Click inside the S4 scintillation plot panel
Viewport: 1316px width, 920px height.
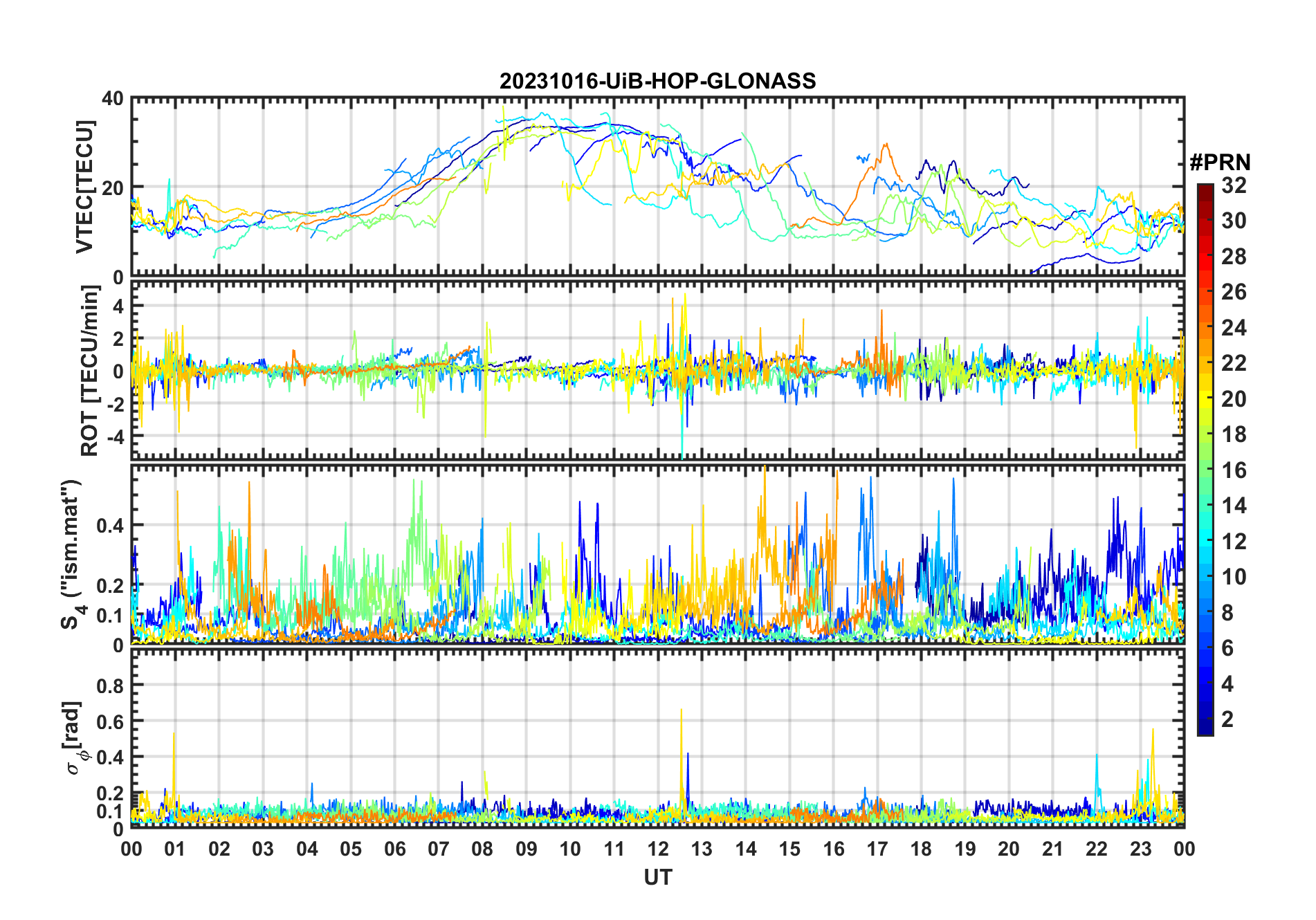pos(658,555)
